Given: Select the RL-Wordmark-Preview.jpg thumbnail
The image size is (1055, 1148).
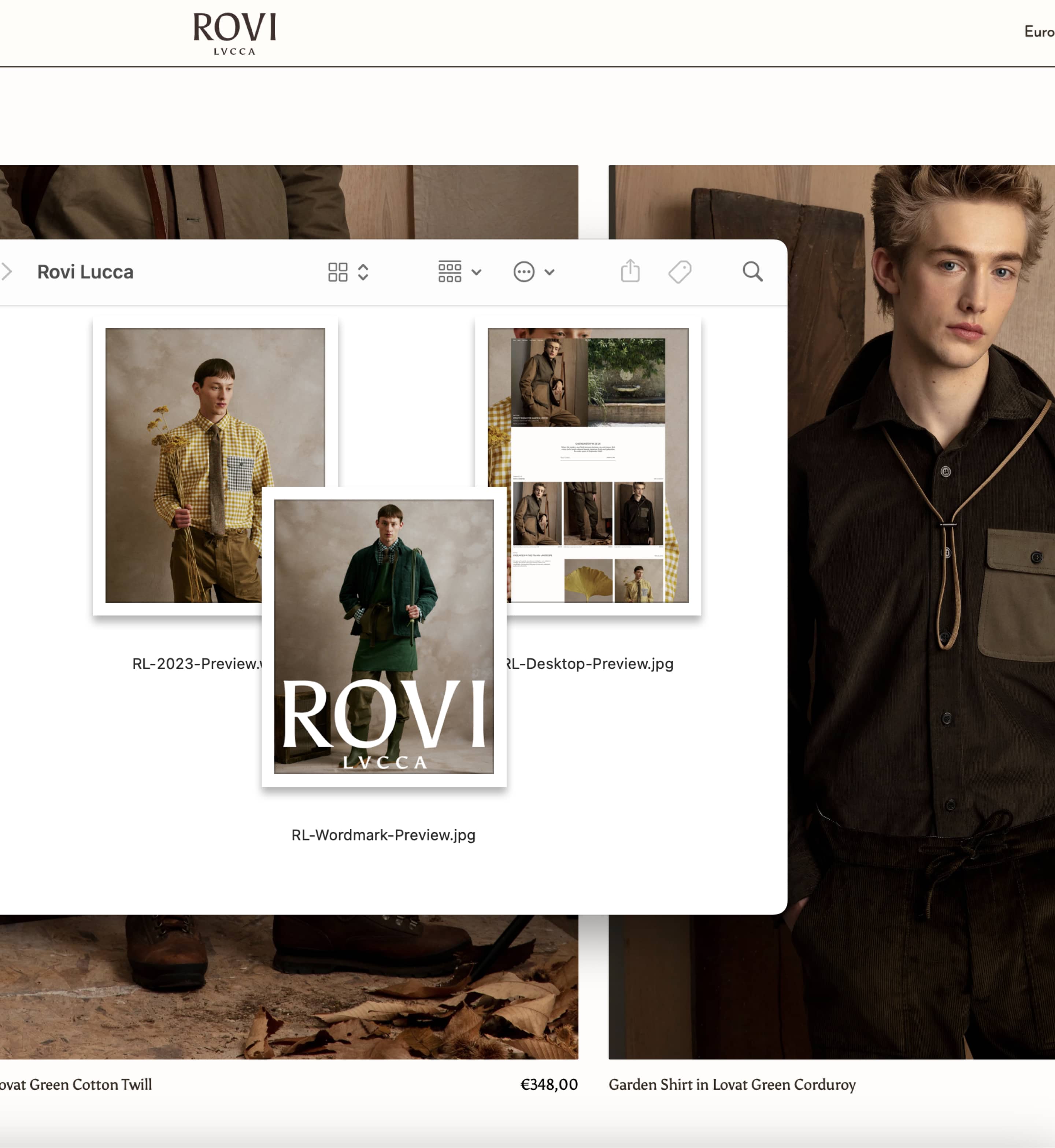Looking at the screenshot, I should point(384,636).
